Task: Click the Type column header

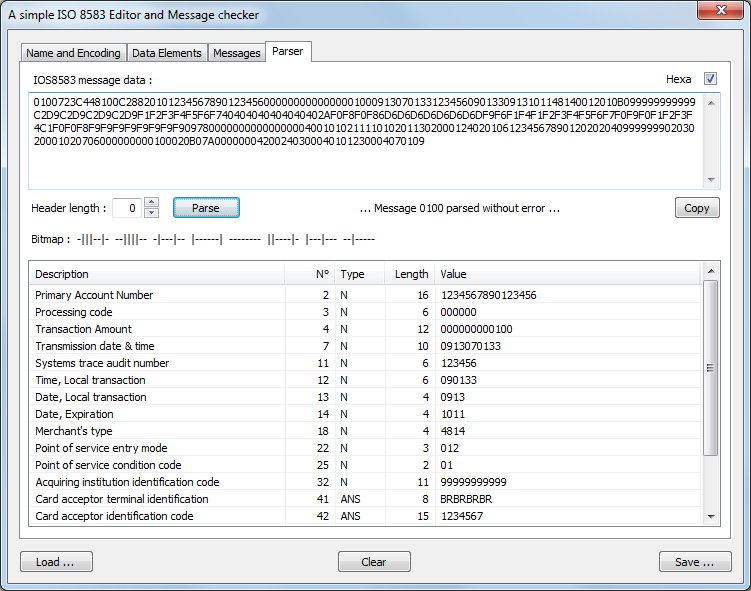Action: [360, 274]
